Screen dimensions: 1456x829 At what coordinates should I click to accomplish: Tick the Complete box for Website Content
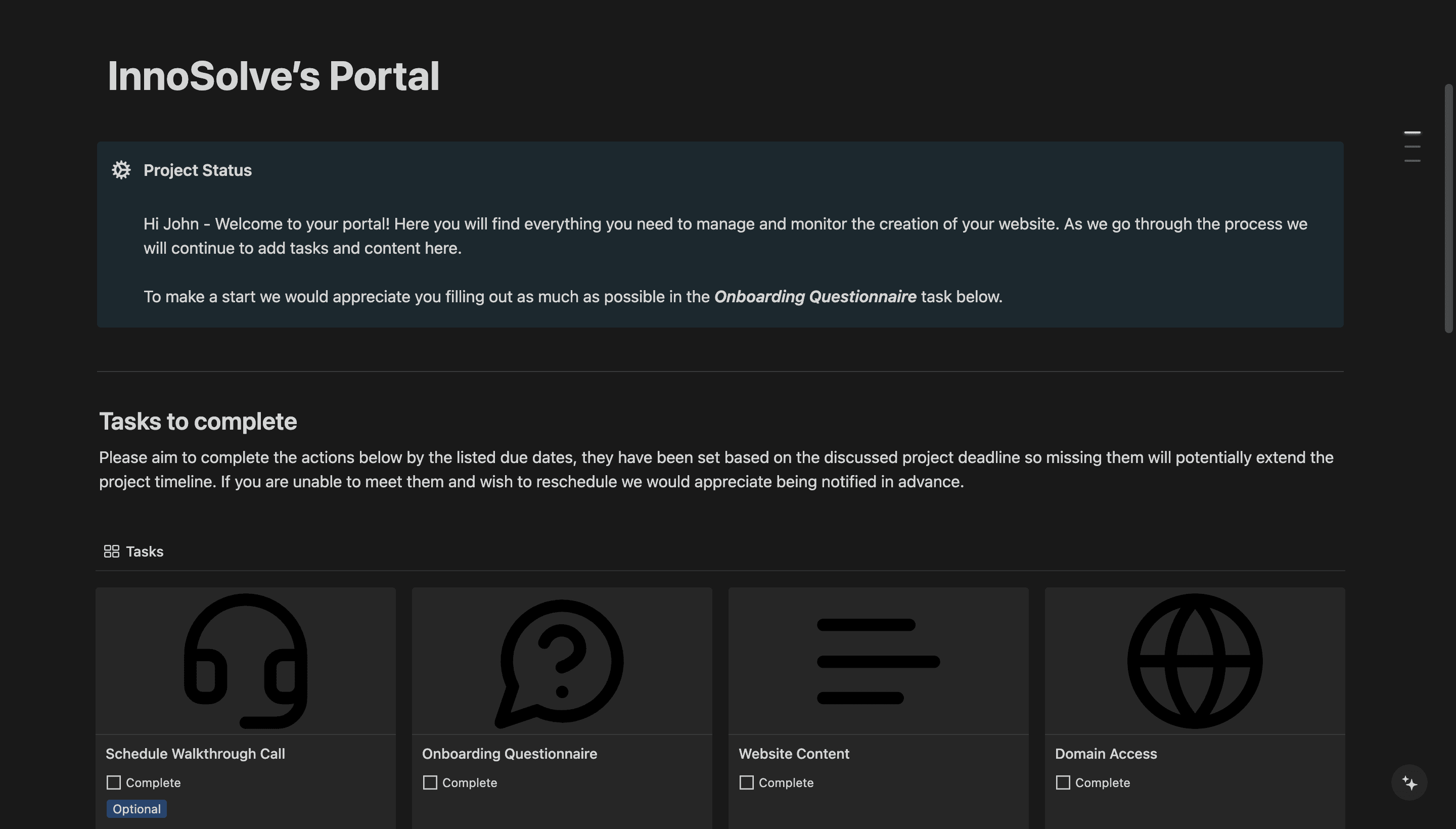coord(747,782)
